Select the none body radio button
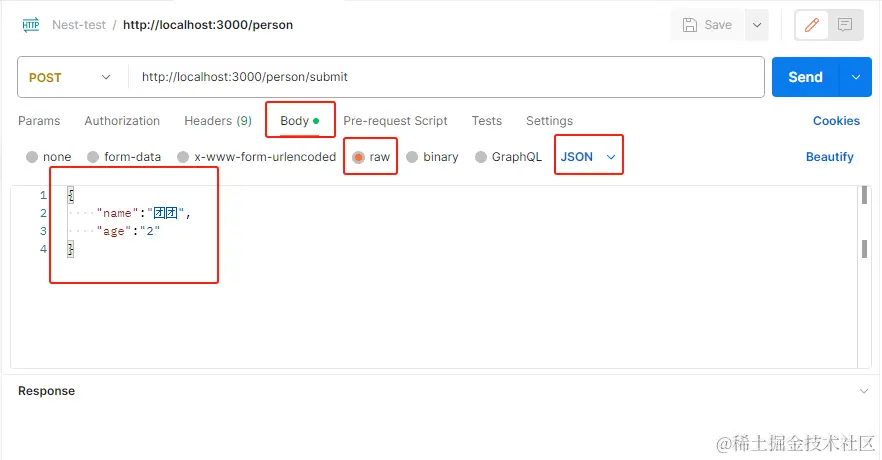 [x=32, y=157]
